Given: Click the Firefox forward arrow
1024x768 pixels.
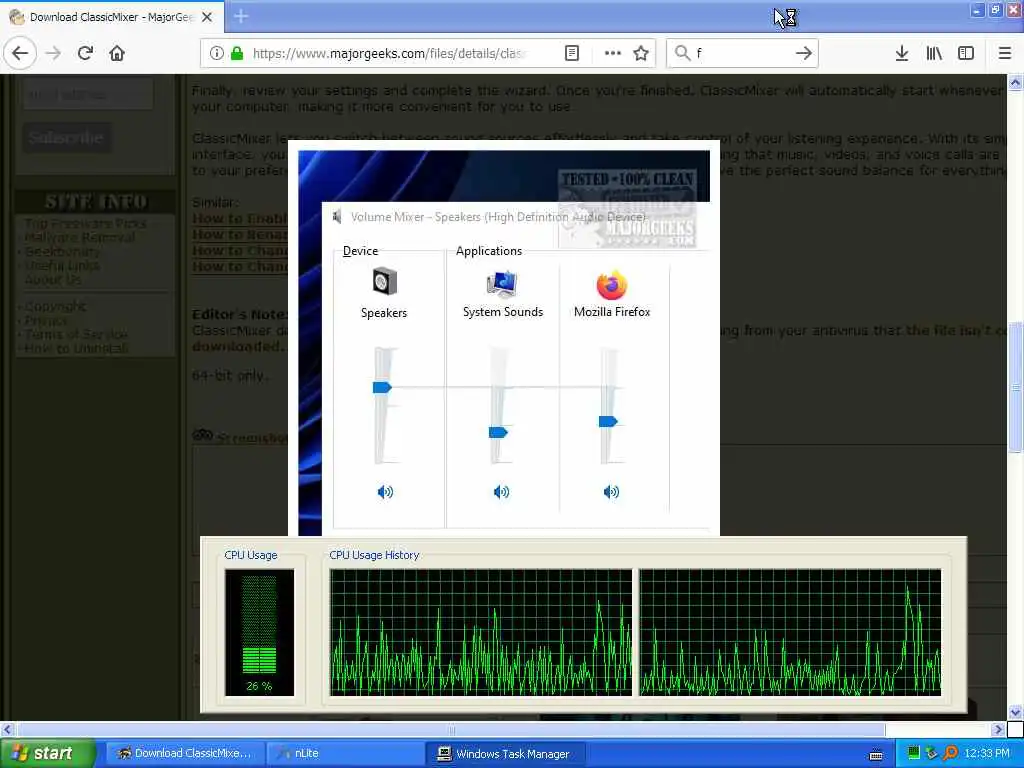Looking at the screenshot, I should tap(54, 53).
